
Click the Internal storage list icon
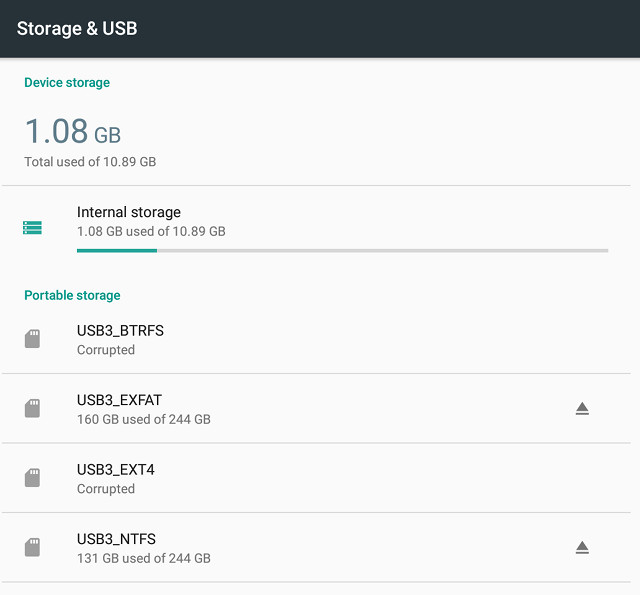[x=32, y=228]
